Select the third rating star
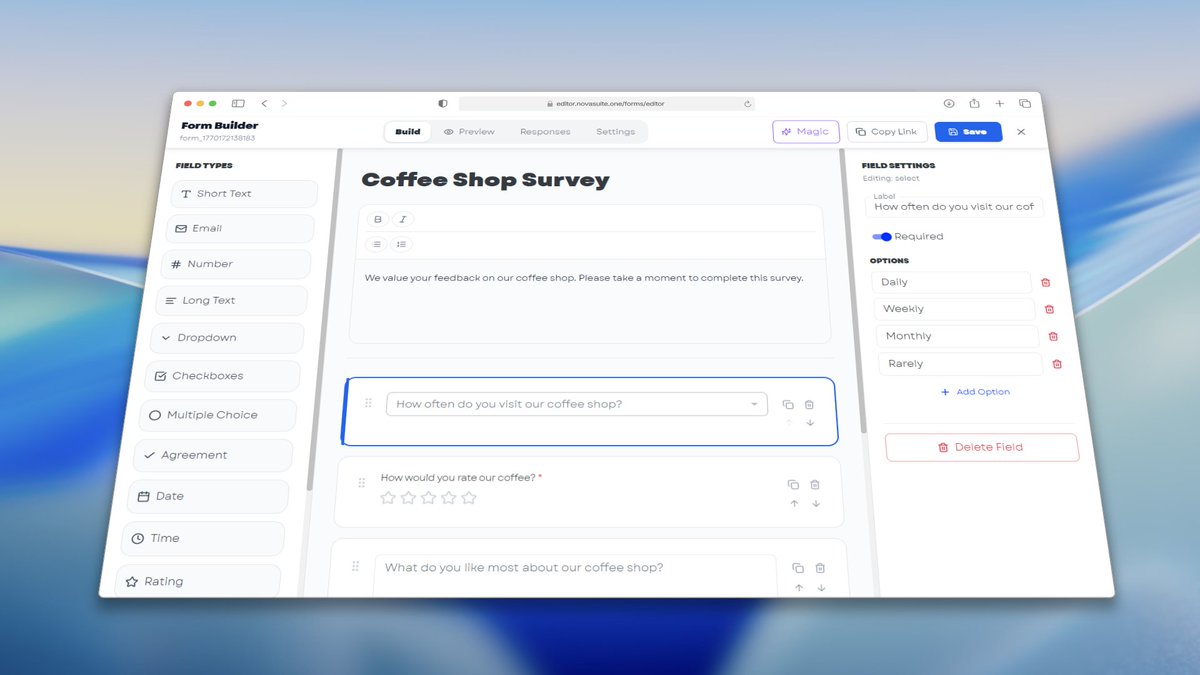The width and height of the screenshot is (1200, 675). pyautogui.click(x=429, y=497)
